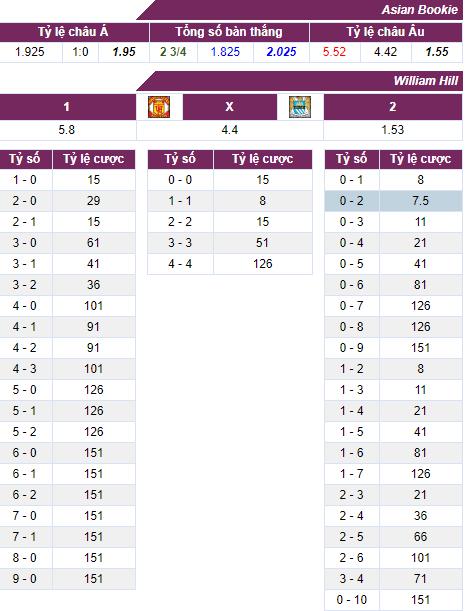Click the European odds 1.55 value

[437, 52]
